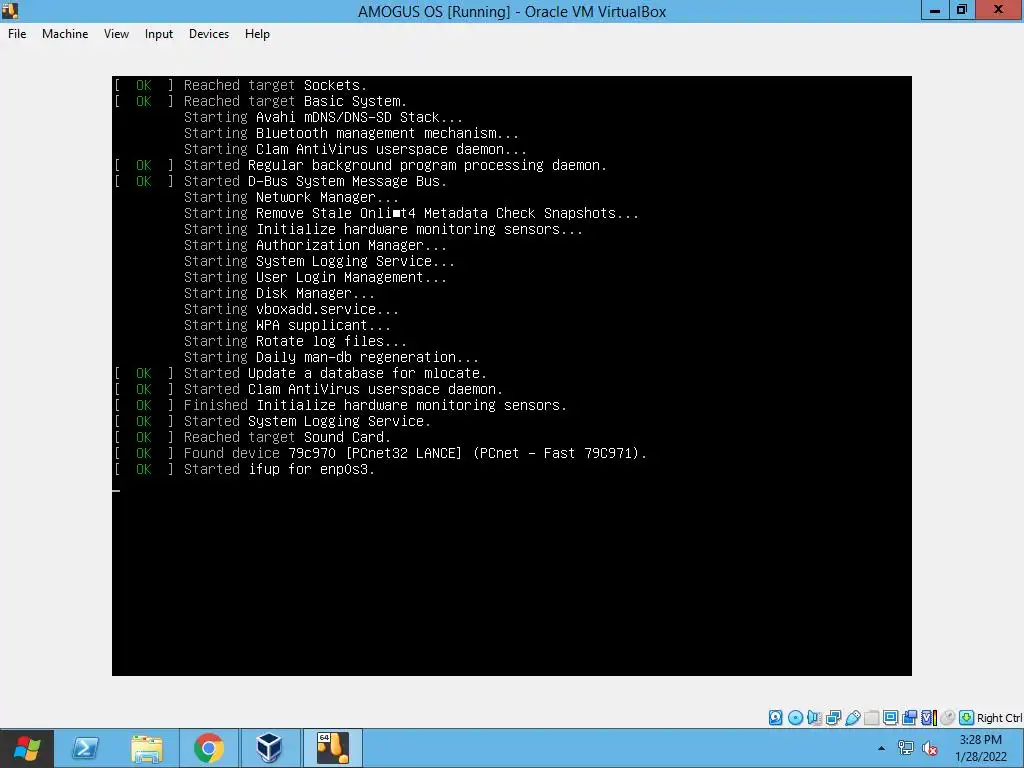Click 'Starting Disk Manager...' line
The image size is (1024, 768).
(x=280, y=293)
